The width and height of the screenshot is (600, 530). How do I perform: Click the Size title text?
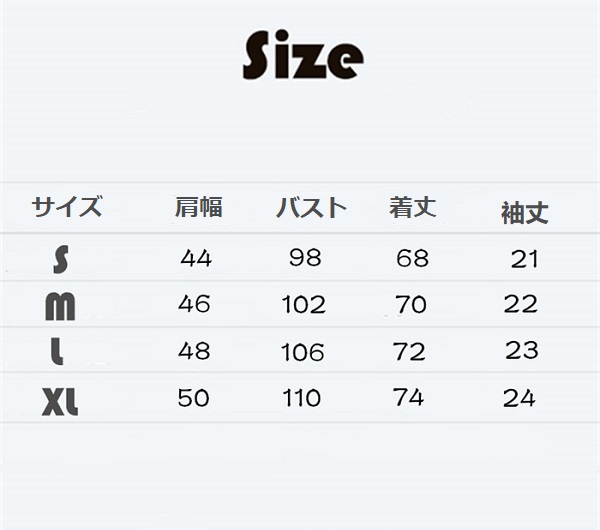303,55
